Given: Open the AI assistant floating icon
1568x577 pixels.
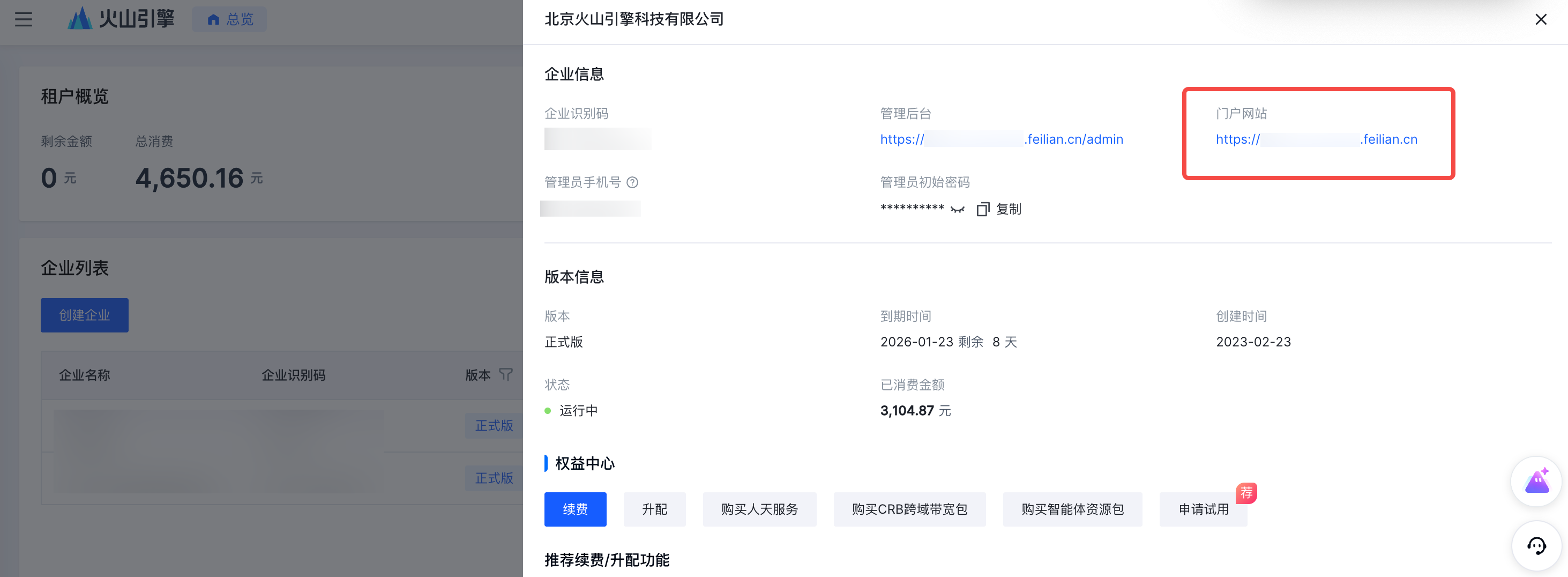Looking at the screenshot, I should (x=1536, y=482).
